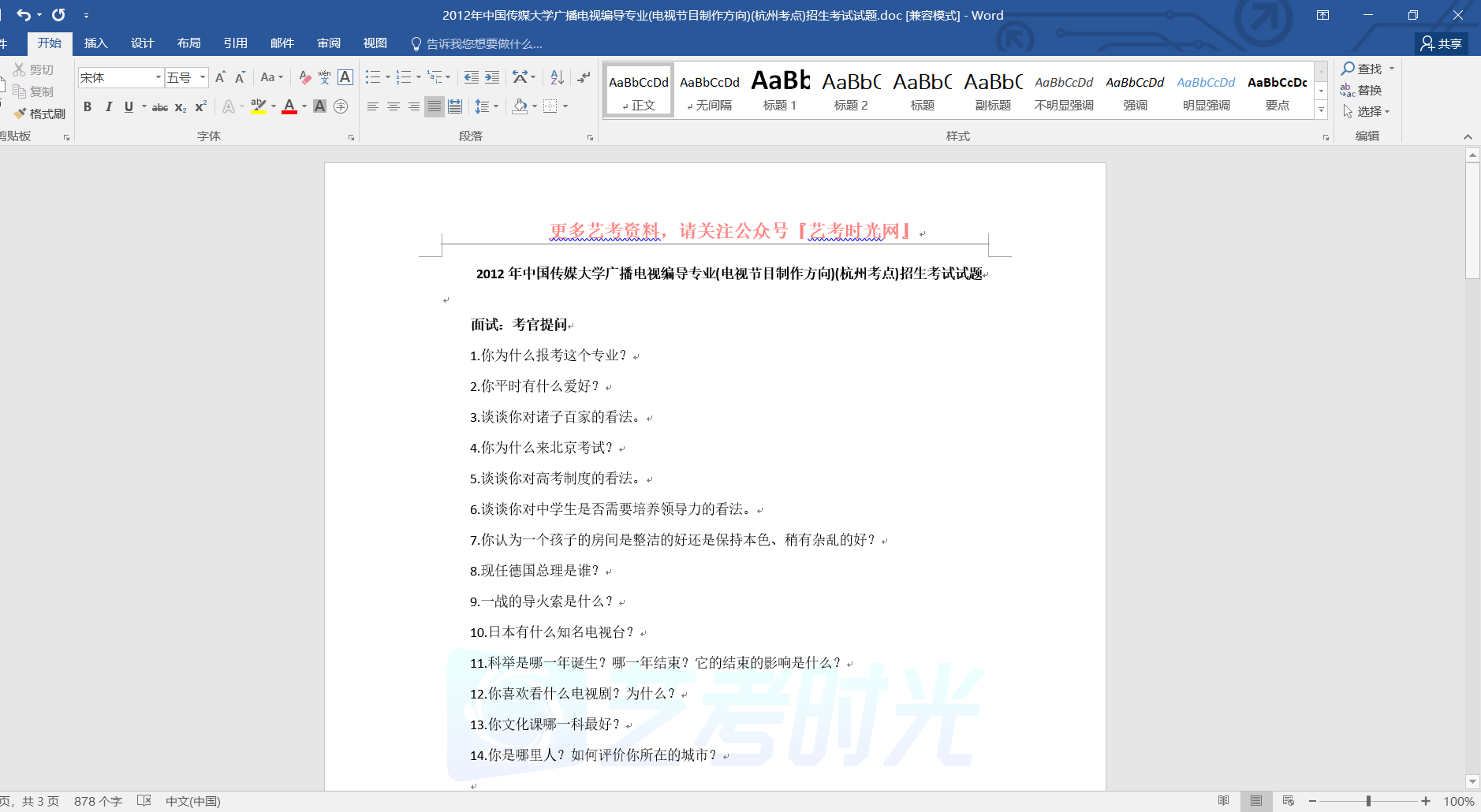Open the font name dropdown (宋体)

(x=159, y=77)
